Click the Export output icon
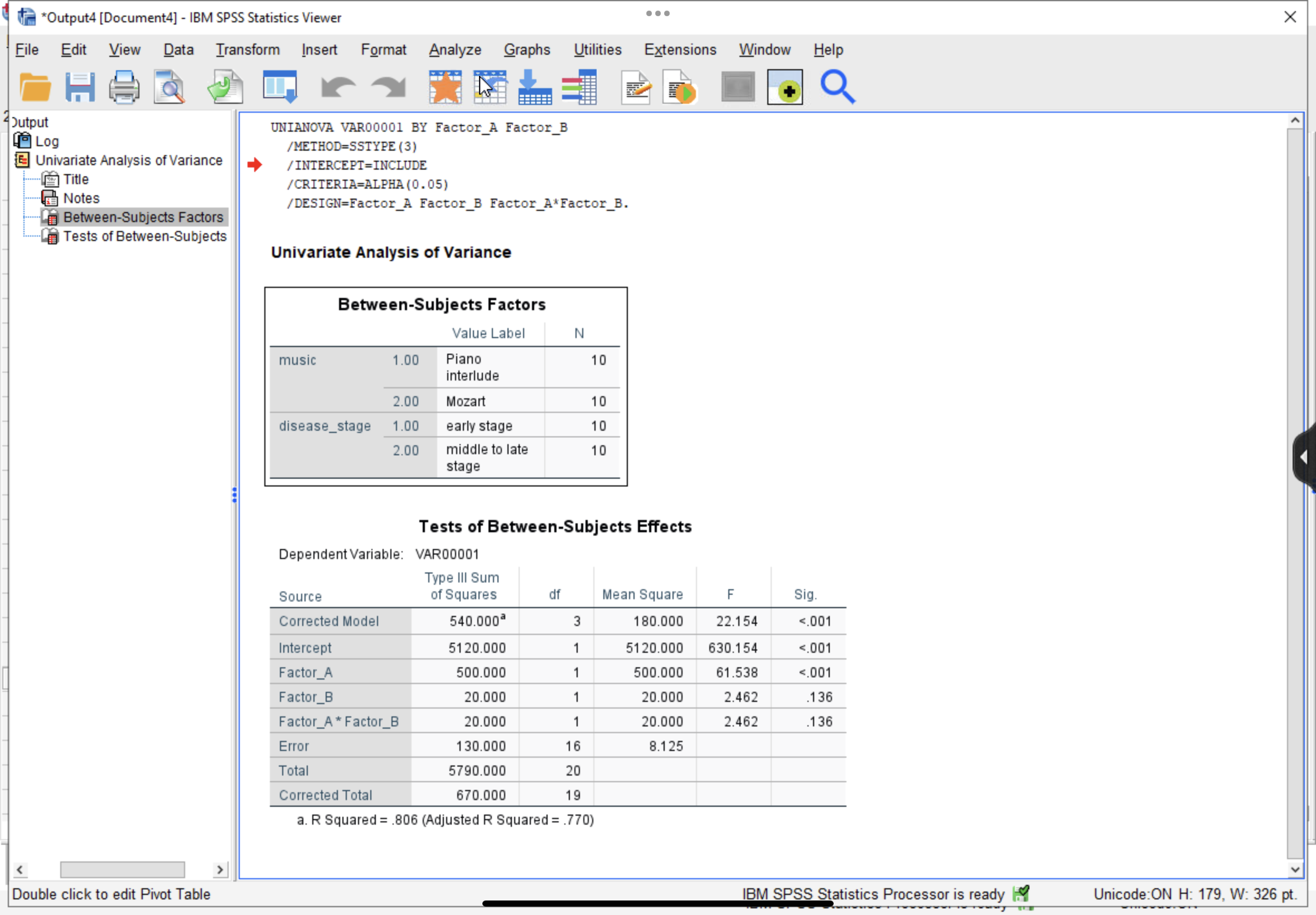This screenshot has width=1316, height=915. [x=225, y=88]
